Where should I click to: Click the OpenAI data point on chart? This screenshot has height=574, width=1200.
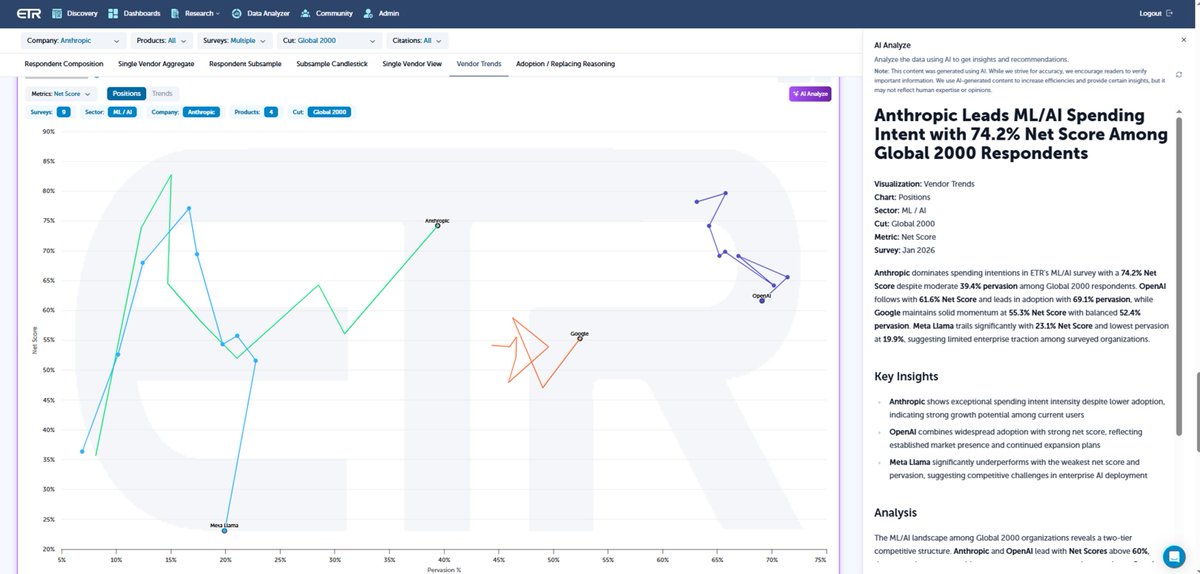click(x=762, y=300)
